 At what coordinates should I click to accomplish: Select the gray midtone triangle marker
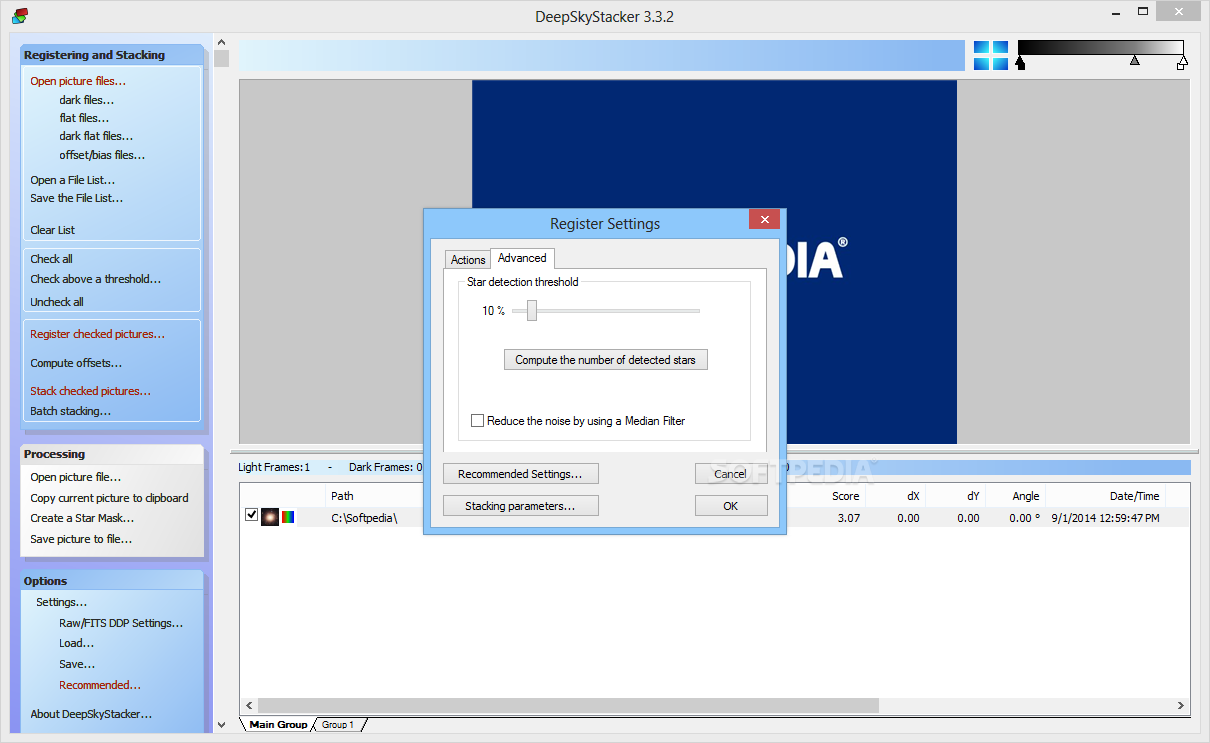[x=1134, y=61]
